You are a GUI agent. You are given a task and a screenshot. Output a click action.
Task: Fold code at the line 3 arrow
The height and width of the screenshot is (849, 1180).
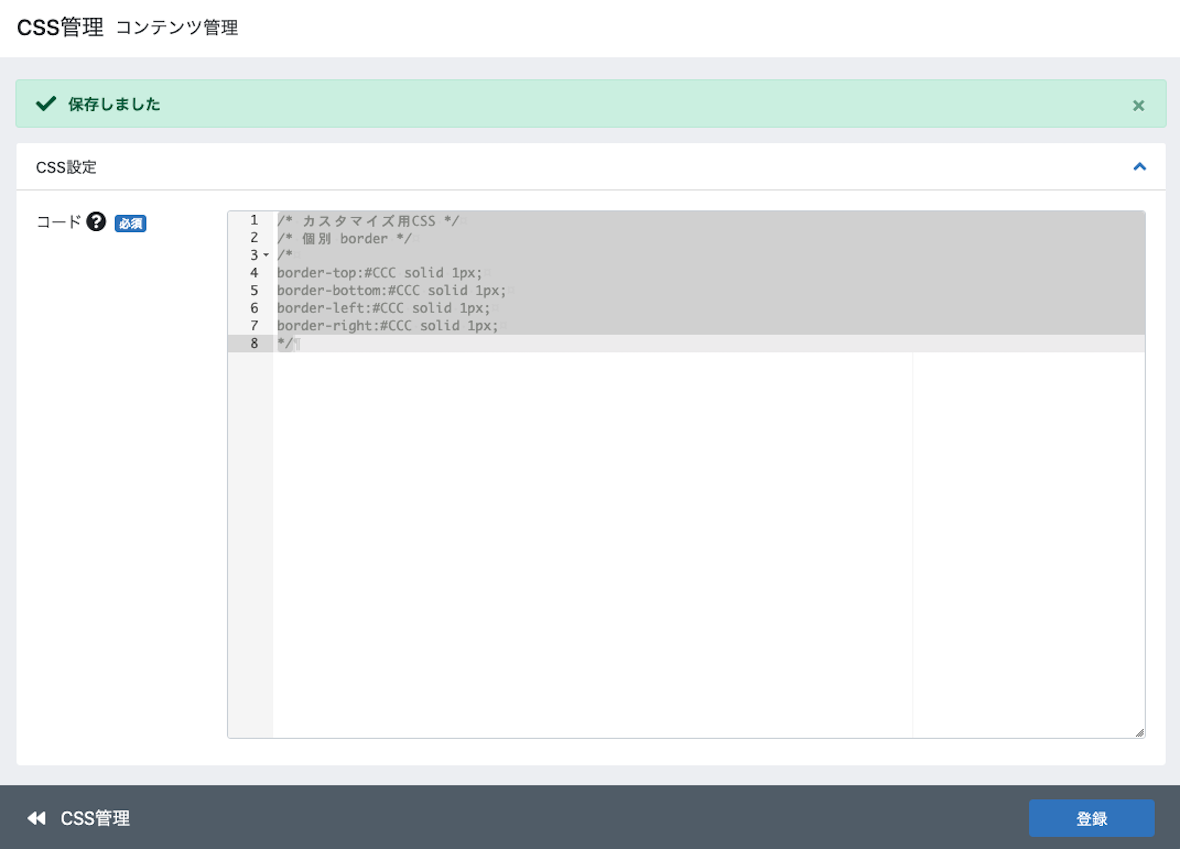coord(266,255)
